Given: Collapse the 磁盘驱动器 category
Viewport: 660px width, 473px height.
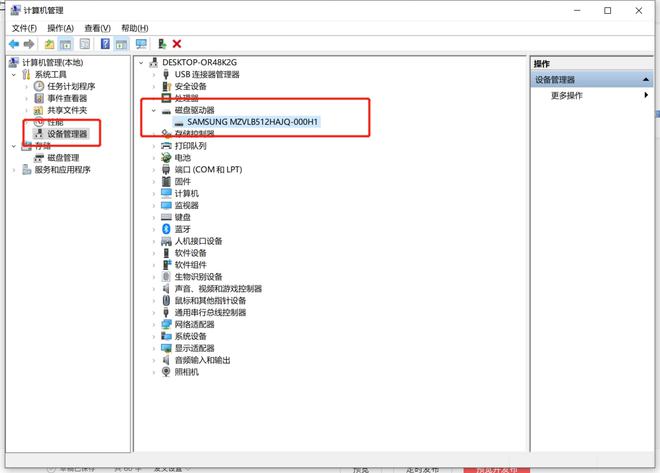Looking at the screenshot, I should 154,111.
